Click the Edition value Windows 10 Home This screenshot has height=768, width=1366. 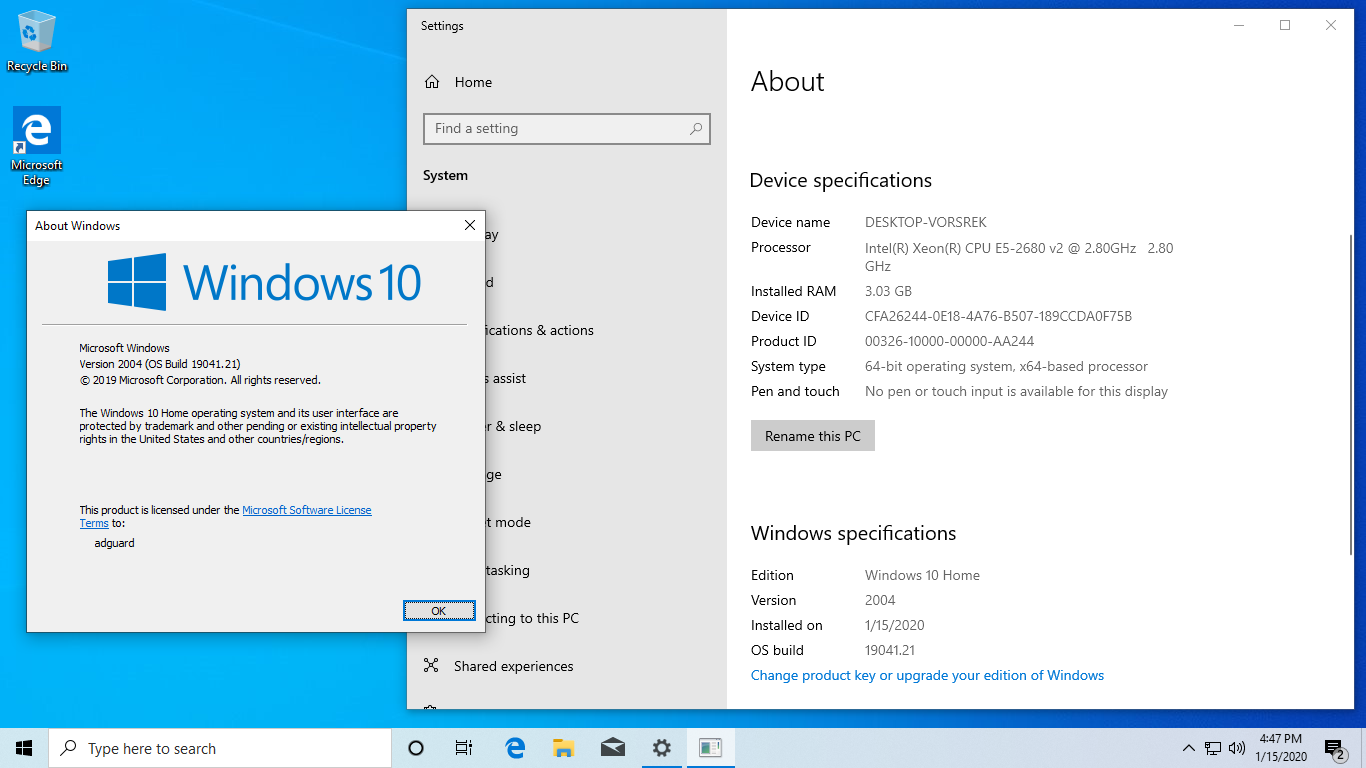pyautogui.click(x=922, y=575)
